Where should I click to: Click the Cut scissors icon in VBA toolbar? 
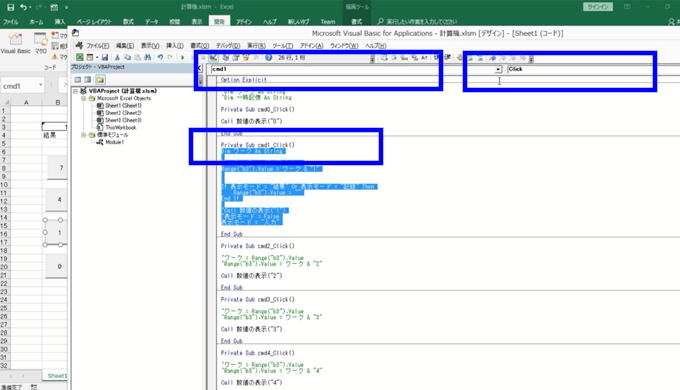pyautogui.click(x=117, y=57)
